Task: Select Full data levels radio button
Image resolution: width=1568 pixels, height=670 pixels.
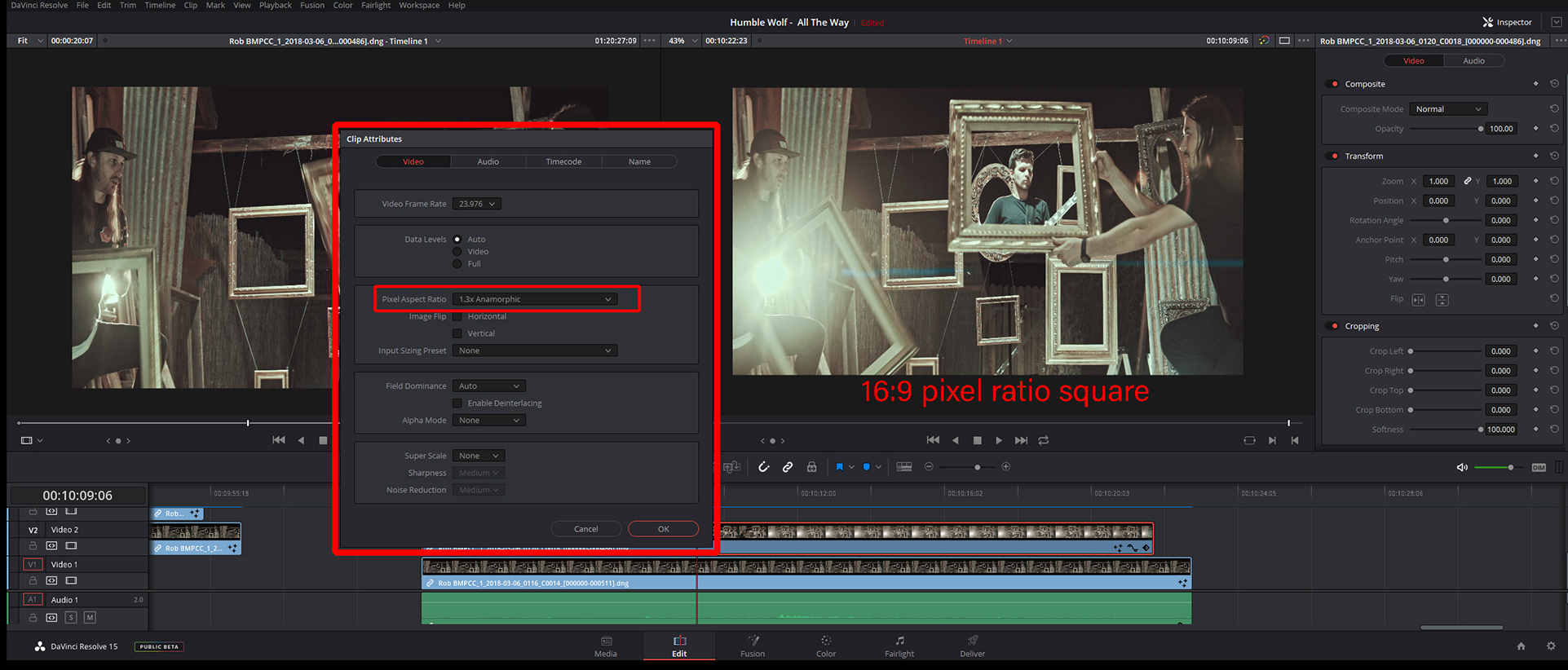Action: point(457,264)
